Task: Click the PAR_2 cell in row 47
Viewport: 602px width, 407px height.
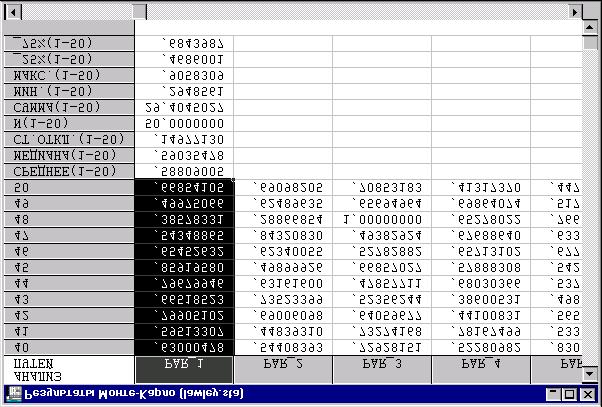Action: click(x=283, y=235)
